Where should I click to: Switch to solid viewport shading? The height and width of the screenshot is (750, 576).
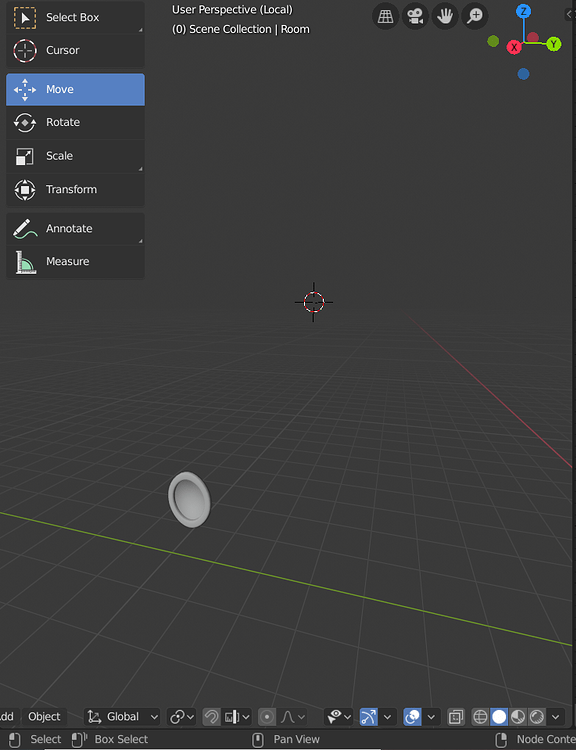coord(499,717)
